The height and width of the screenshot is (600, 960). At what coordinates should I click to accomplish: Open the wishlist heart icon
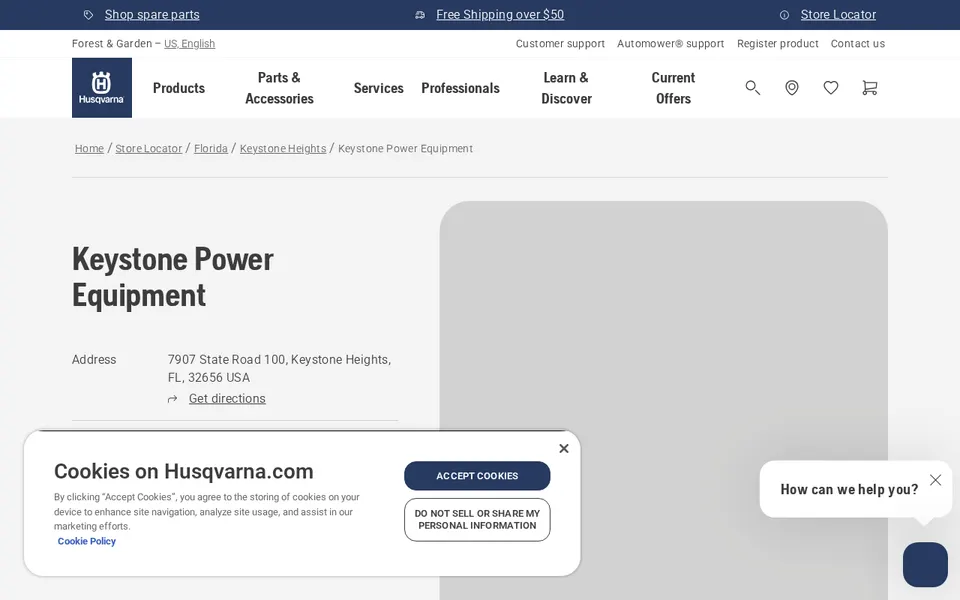click(x=831, y=88)
